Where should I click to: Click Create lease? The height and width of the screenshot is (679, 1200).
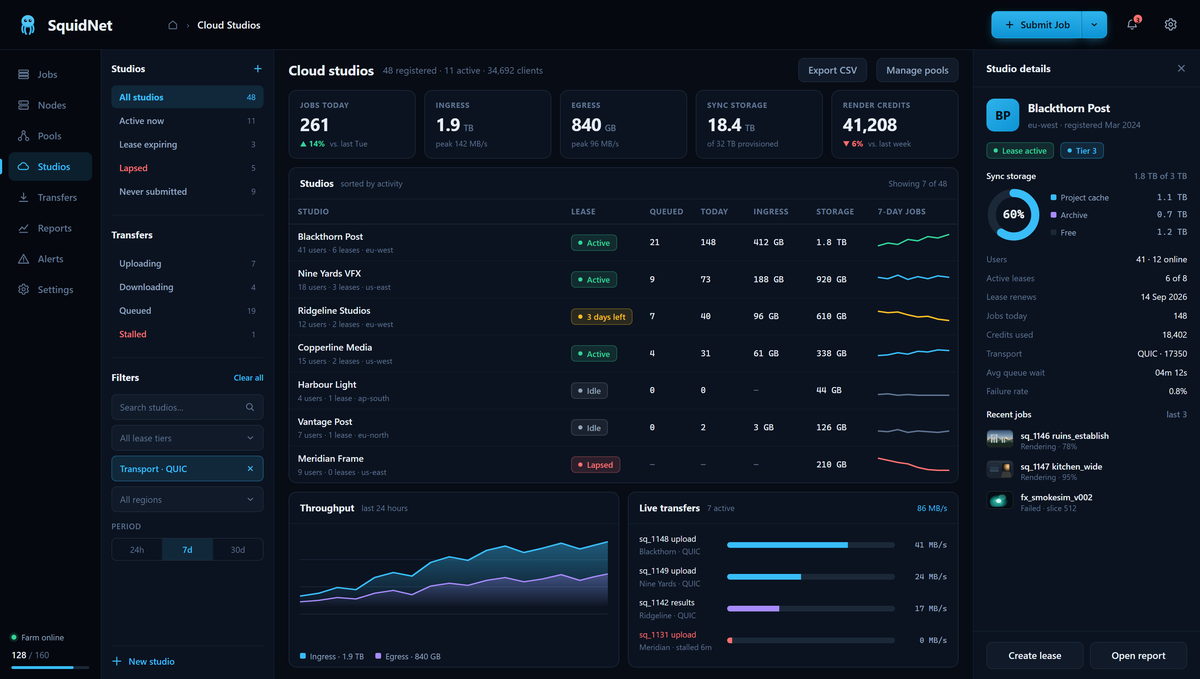click(x=1035, y=655)
